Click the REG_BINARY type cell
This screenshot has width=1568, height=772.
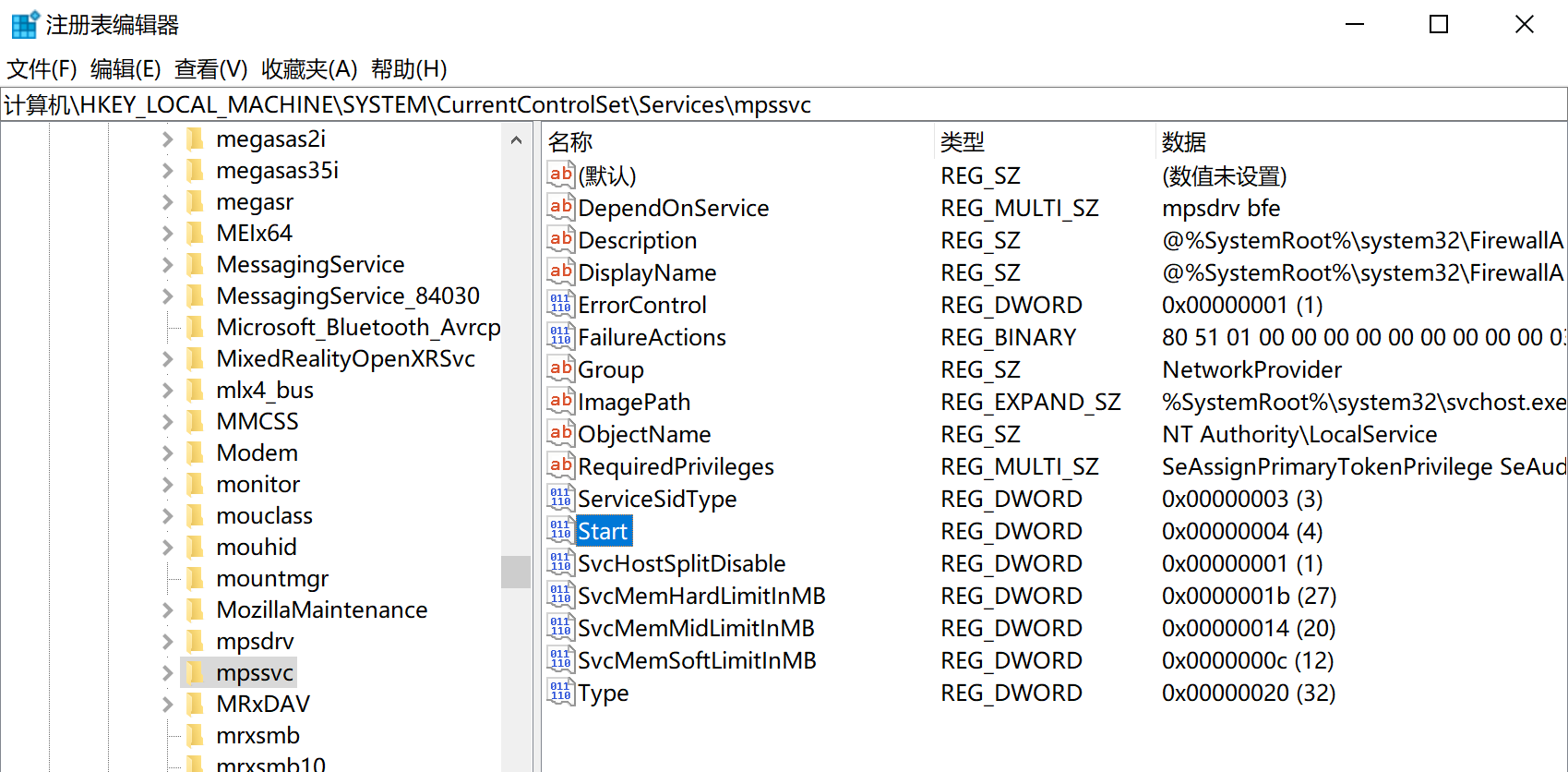1009,337
